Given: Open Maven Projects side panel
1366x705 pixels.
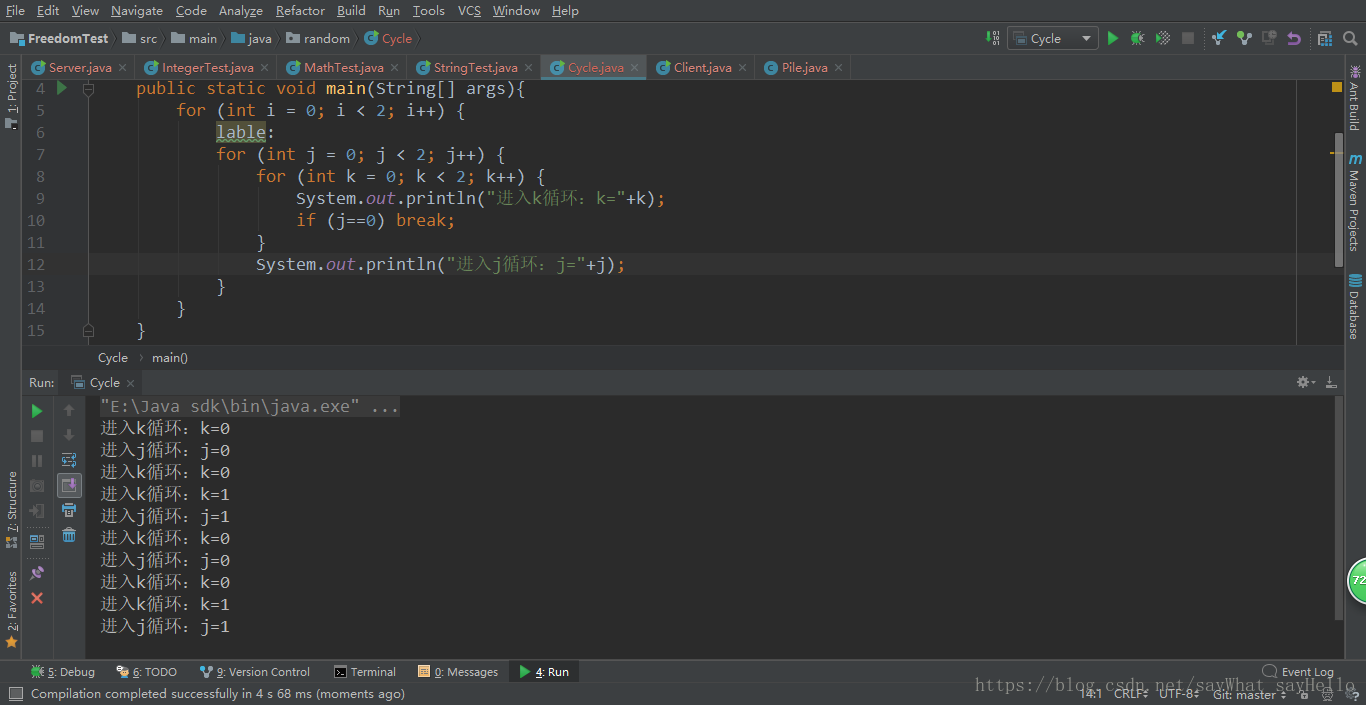Looking at the screenshot, I should coord(1355,201).
